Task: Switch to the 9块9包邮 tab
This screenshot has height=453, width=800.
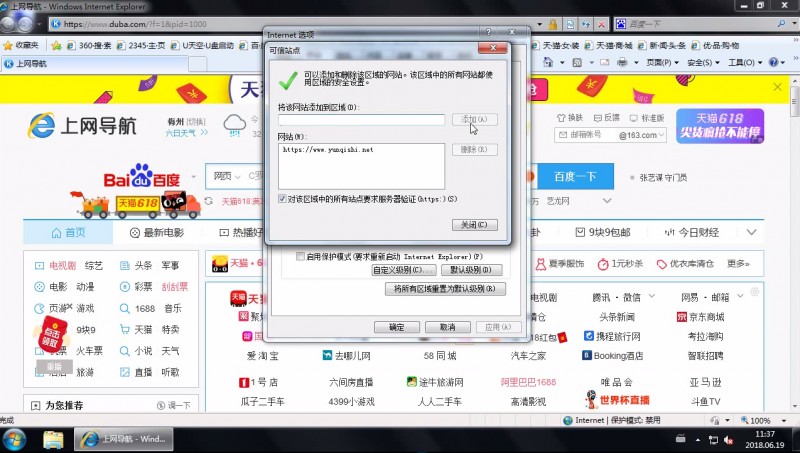Action: coord(603,233)
